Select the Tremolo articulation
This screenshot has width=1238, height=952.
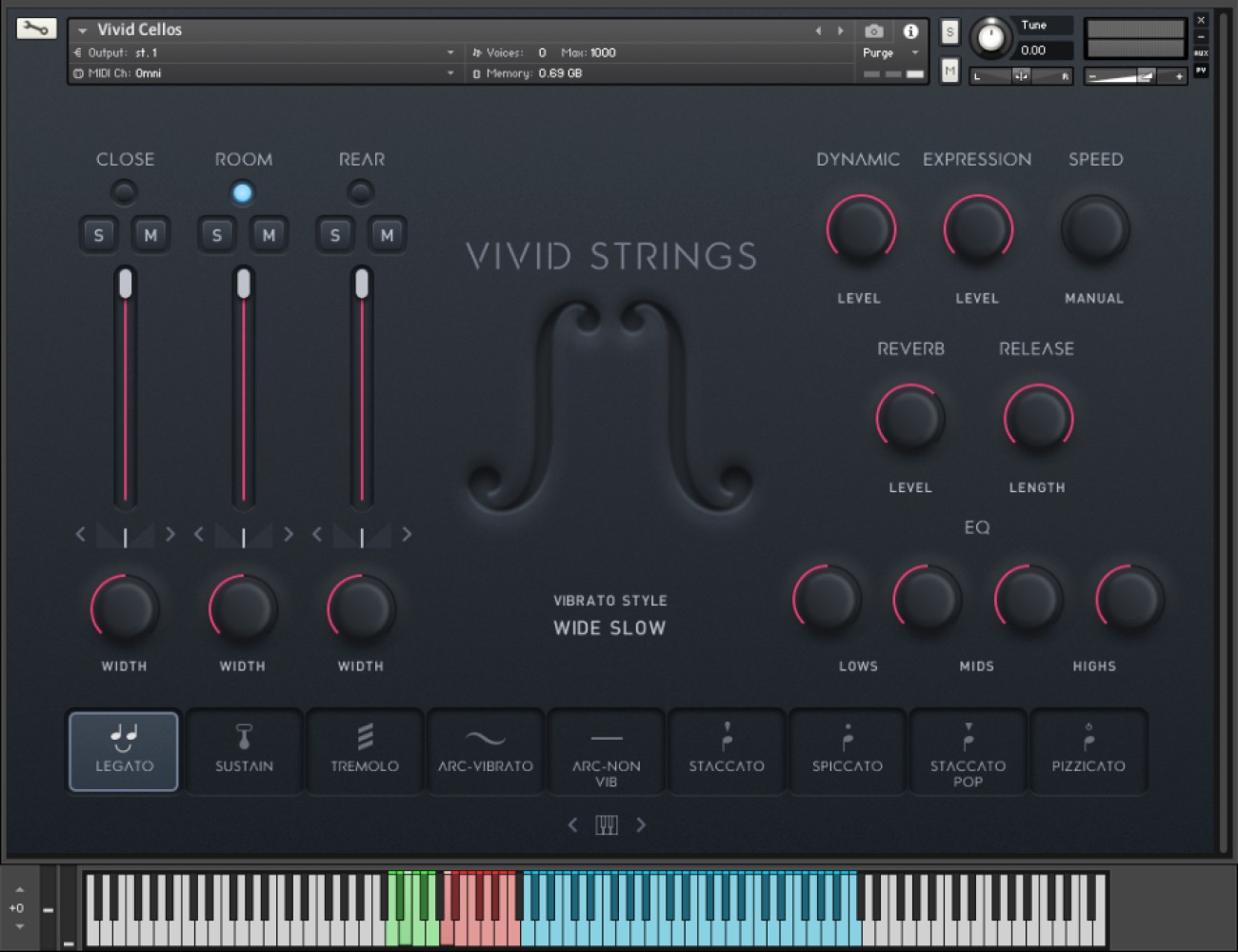click(x=365, y=750)
